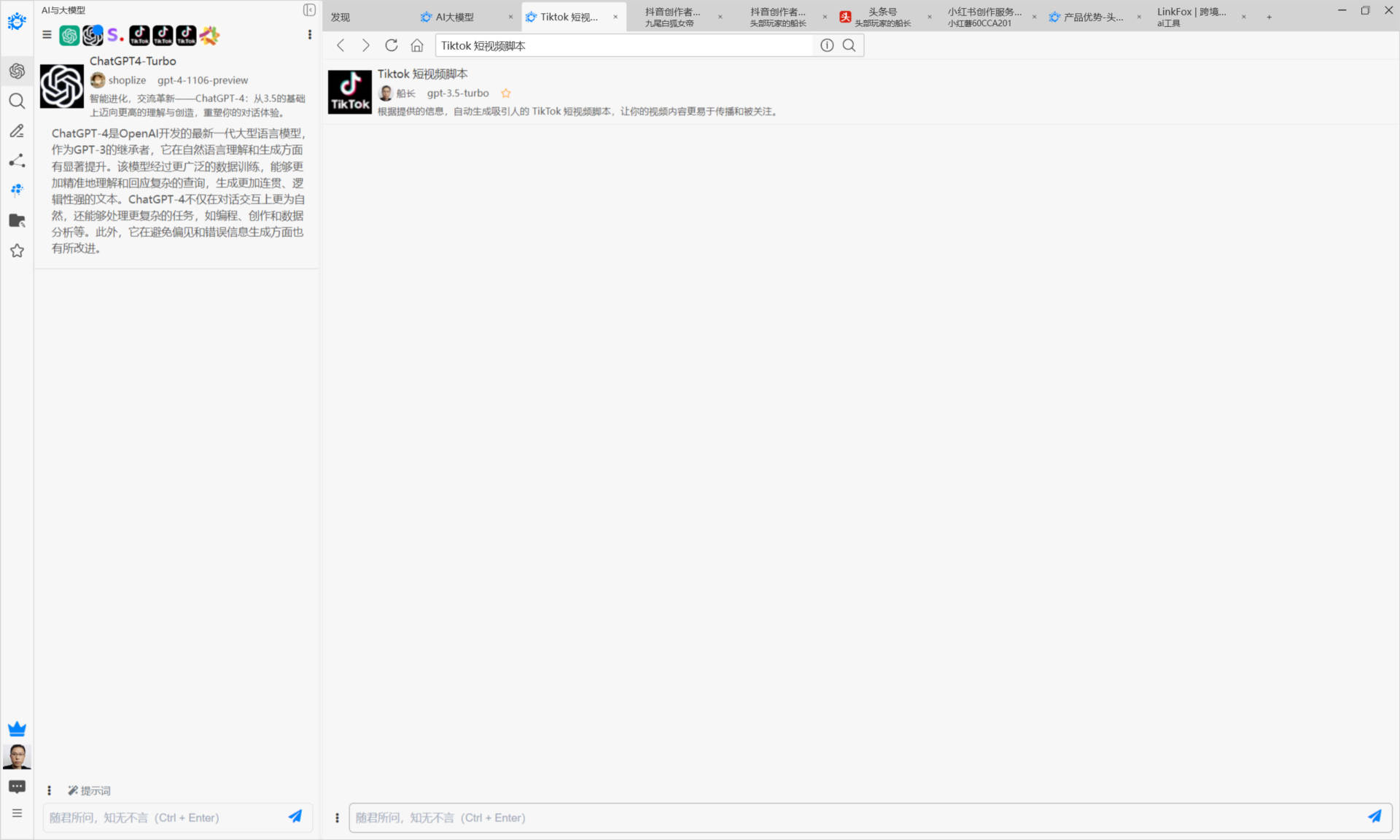Open the share nodes sidebar icon
The width and height of the screenshot is (1400, 840).
coord(17,160)
